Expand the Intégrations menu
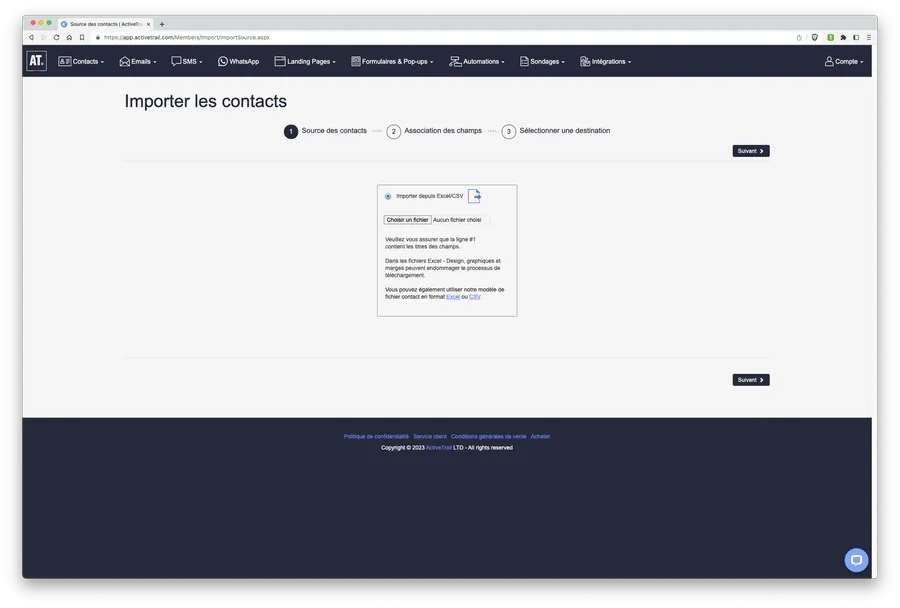Screen dimensions: 900x608 pos(606,61)
